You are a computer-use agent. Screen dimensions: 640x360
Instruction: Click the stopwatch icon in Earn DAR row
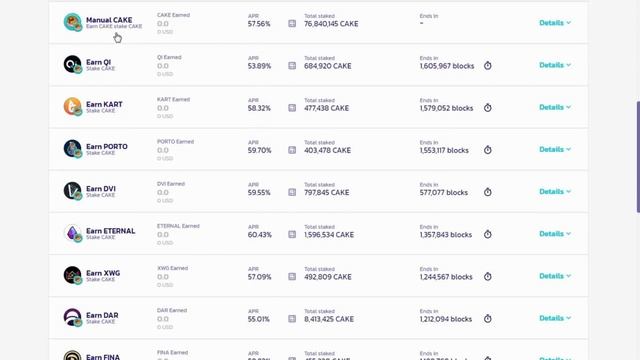[x=487, y=319]
